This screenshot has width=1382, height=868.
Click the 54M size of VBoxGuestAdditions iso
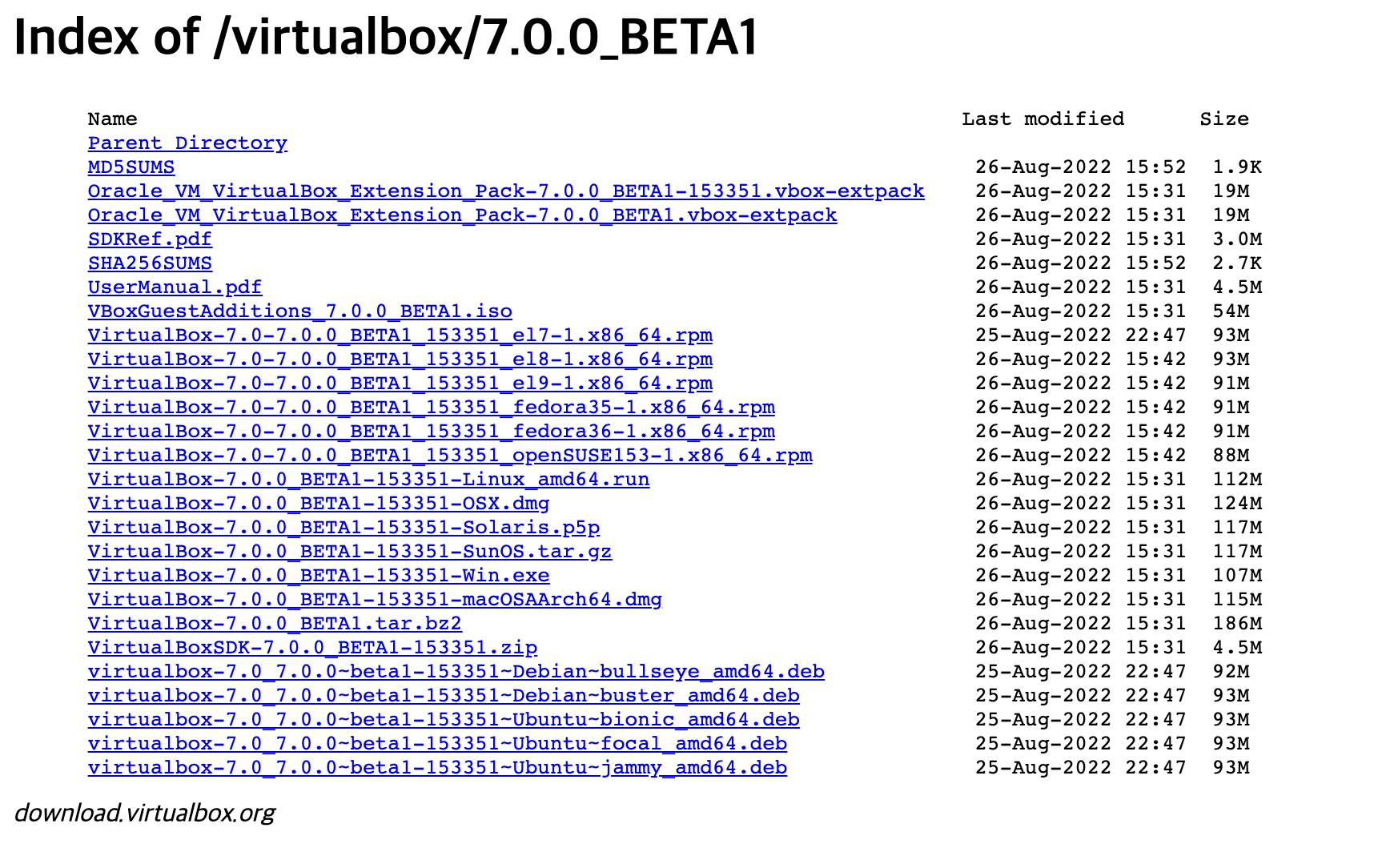click(1231, 311)
